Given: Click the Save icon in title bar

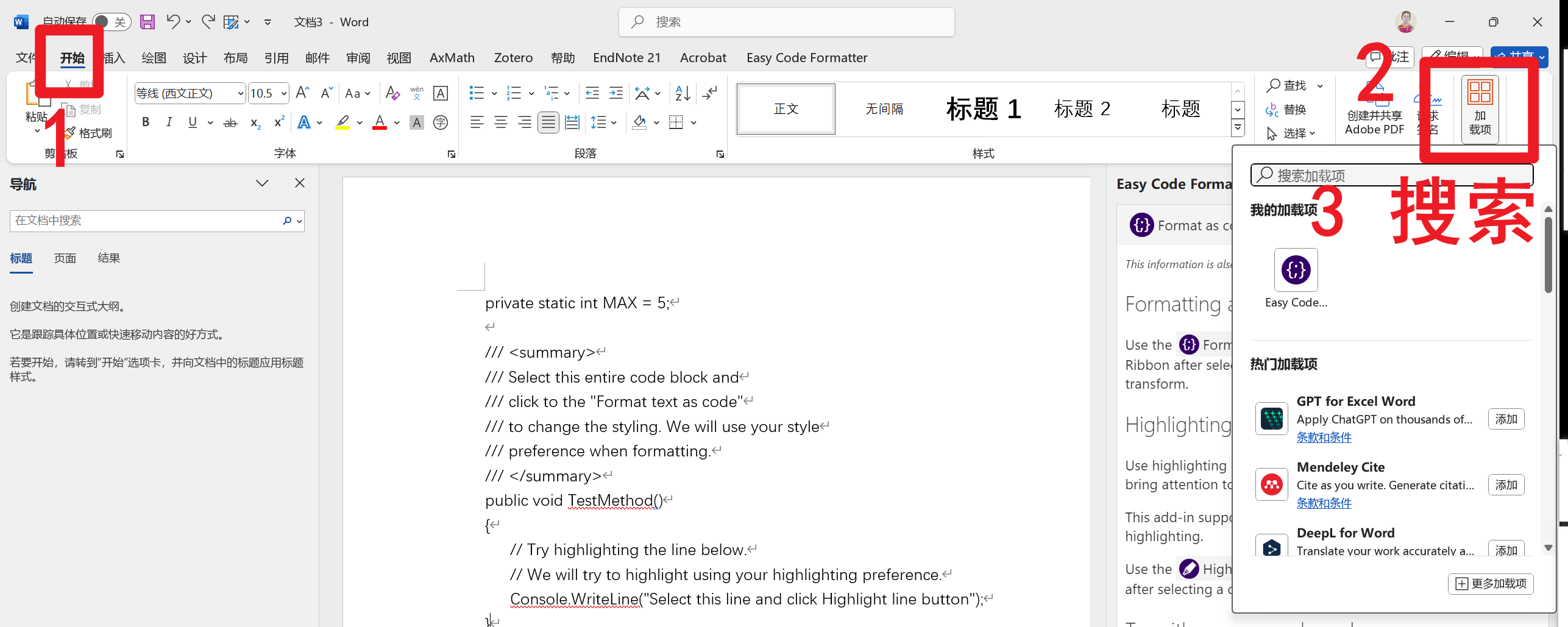Looking at the screenshot, I should pyautogui.click(x=147, y=22).
